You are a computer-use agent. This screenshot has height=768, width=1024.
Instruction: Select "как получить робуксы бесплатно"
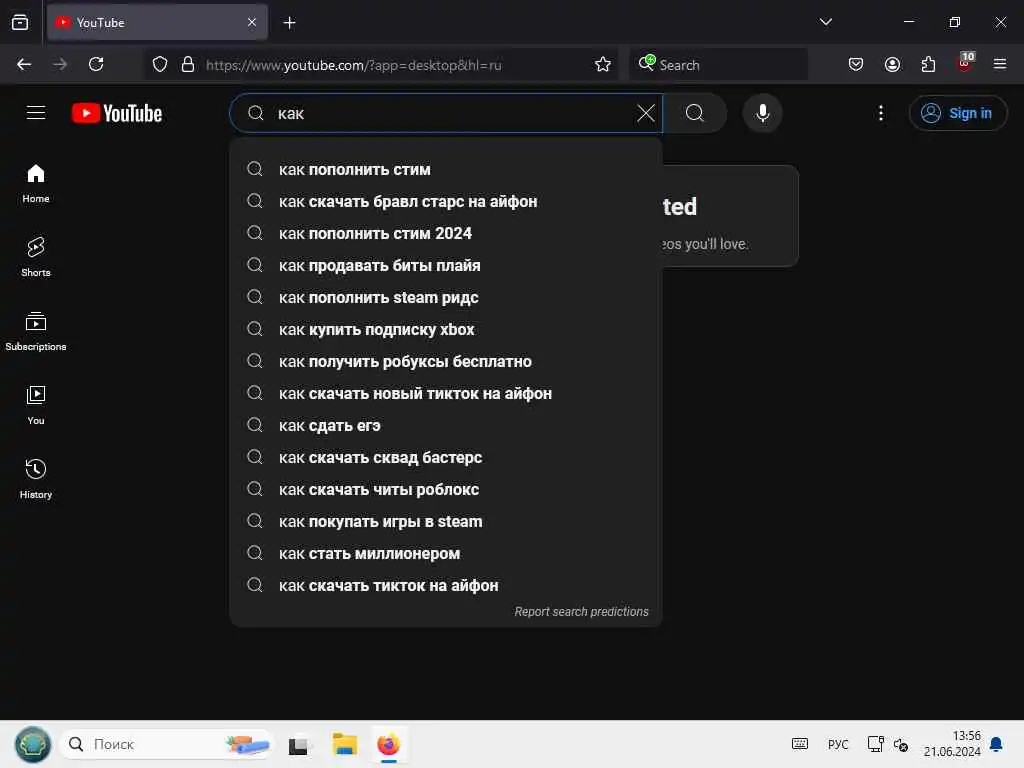[x=446, y=361]
